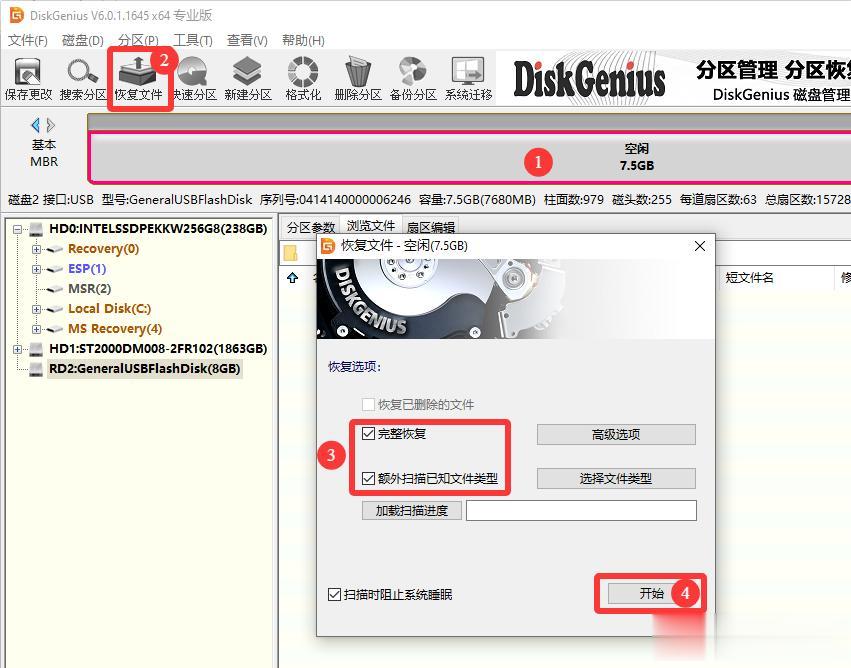Collapse the HD0 INTELSSD disk tree node
The width and height of the screenshot is (851, 668).
click(x=17, y=229)
